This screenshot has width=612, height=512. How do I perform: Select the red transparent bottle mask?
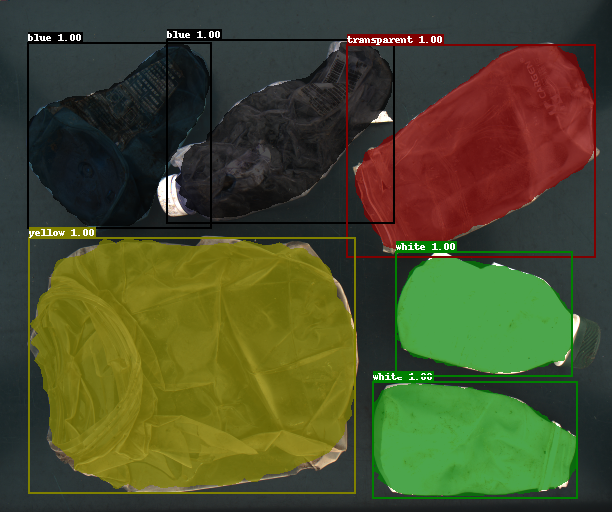click(x=470, y=150)
